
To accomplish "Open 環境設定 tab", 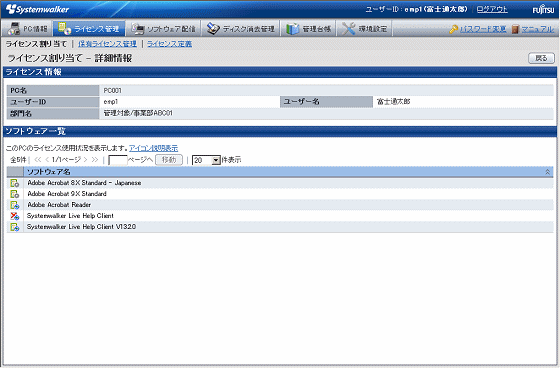I will pyautogui.click(x=364, y=29).
